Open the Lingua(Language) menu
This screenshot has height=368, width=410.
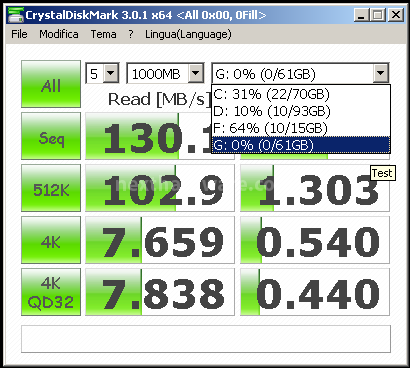point(188,34)
